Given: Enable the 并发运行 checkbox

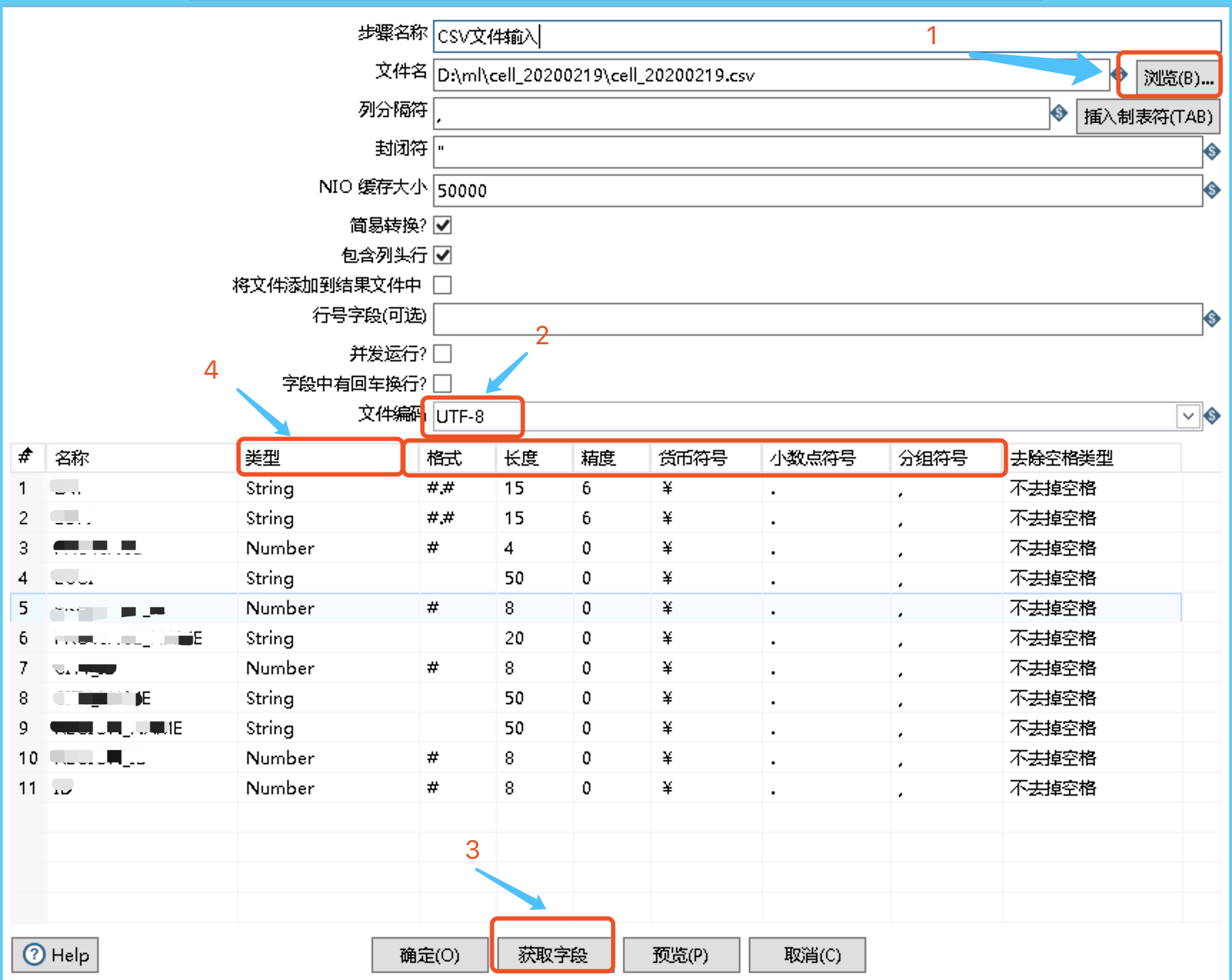Looking at the screenshot, I should pos(442,354).
